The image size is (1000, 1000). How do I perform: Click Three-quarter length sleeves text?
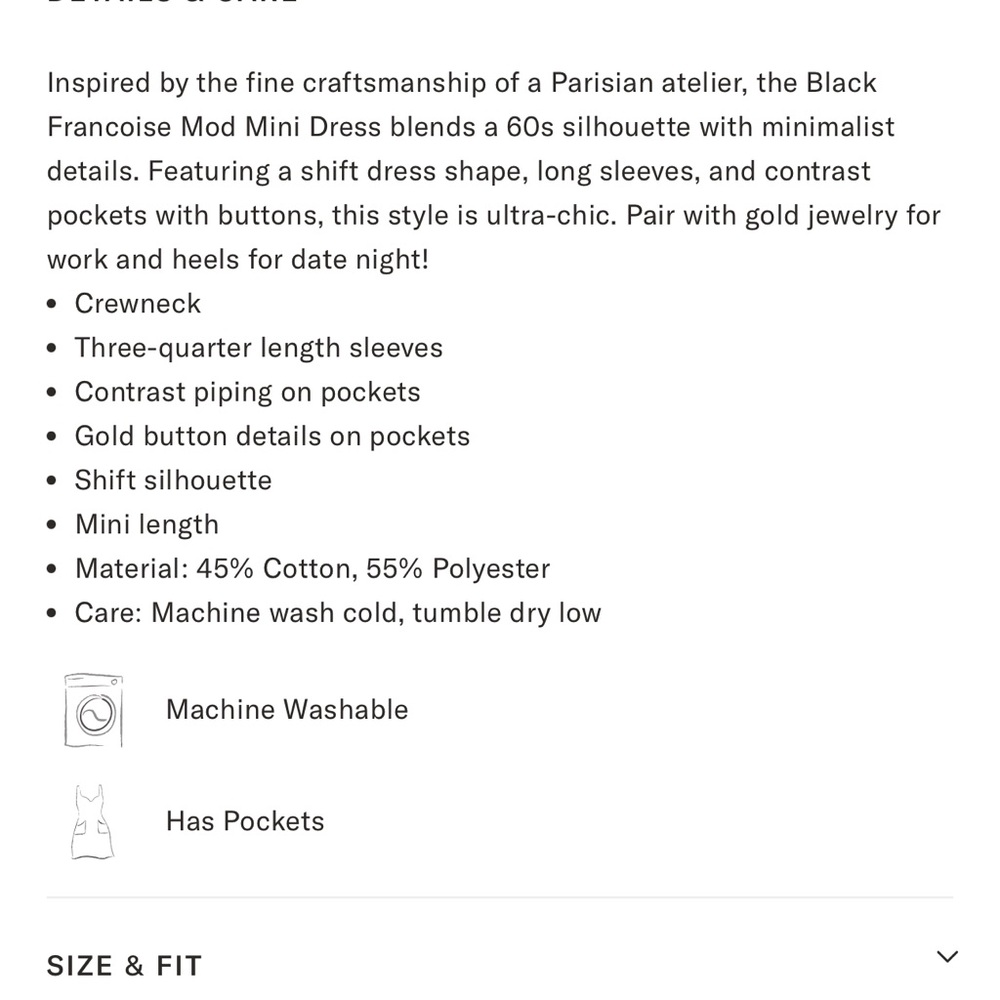point(258,348)
